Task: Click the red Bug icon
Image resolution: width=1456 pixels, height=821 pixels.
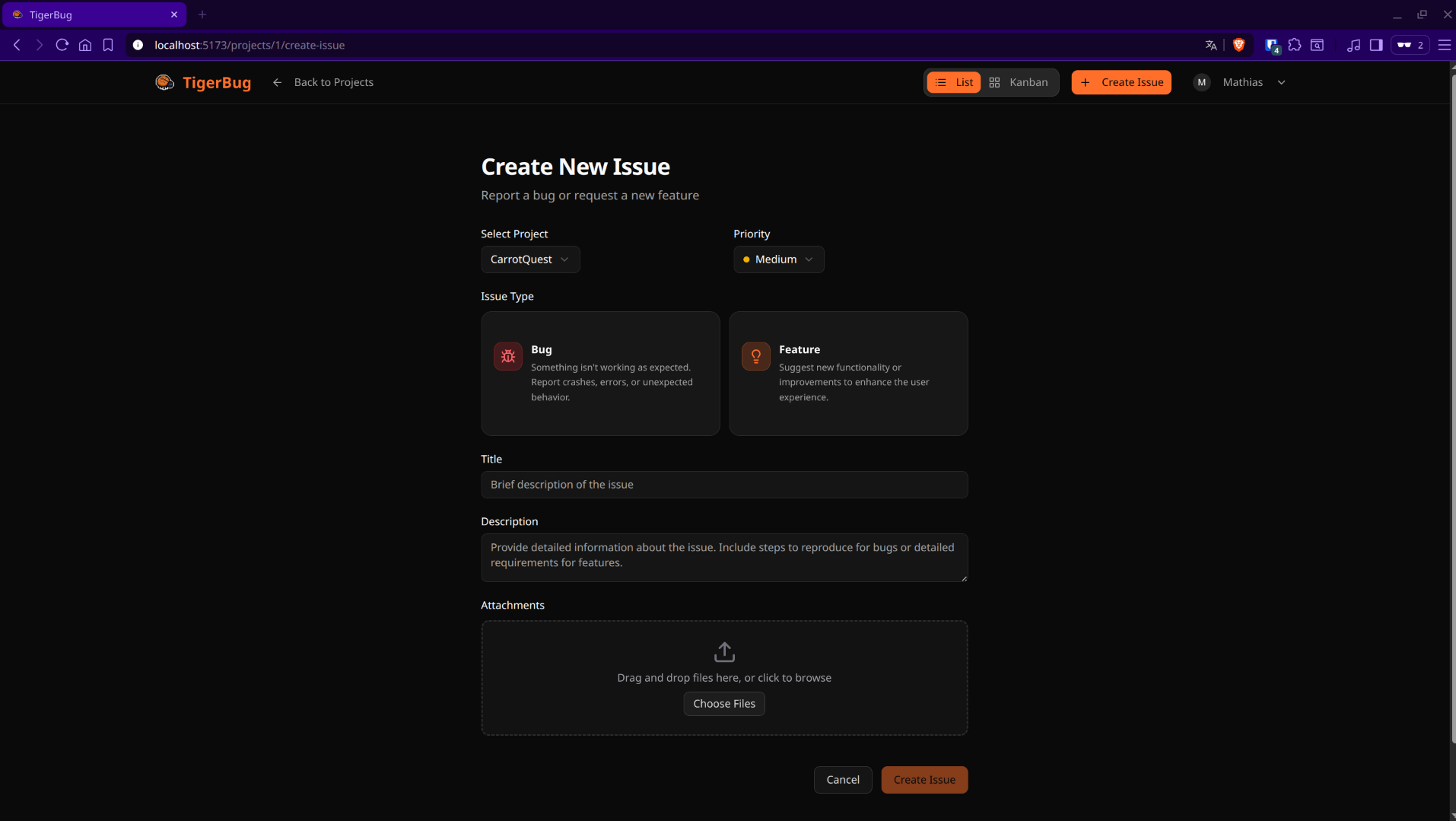Action: 507,356
